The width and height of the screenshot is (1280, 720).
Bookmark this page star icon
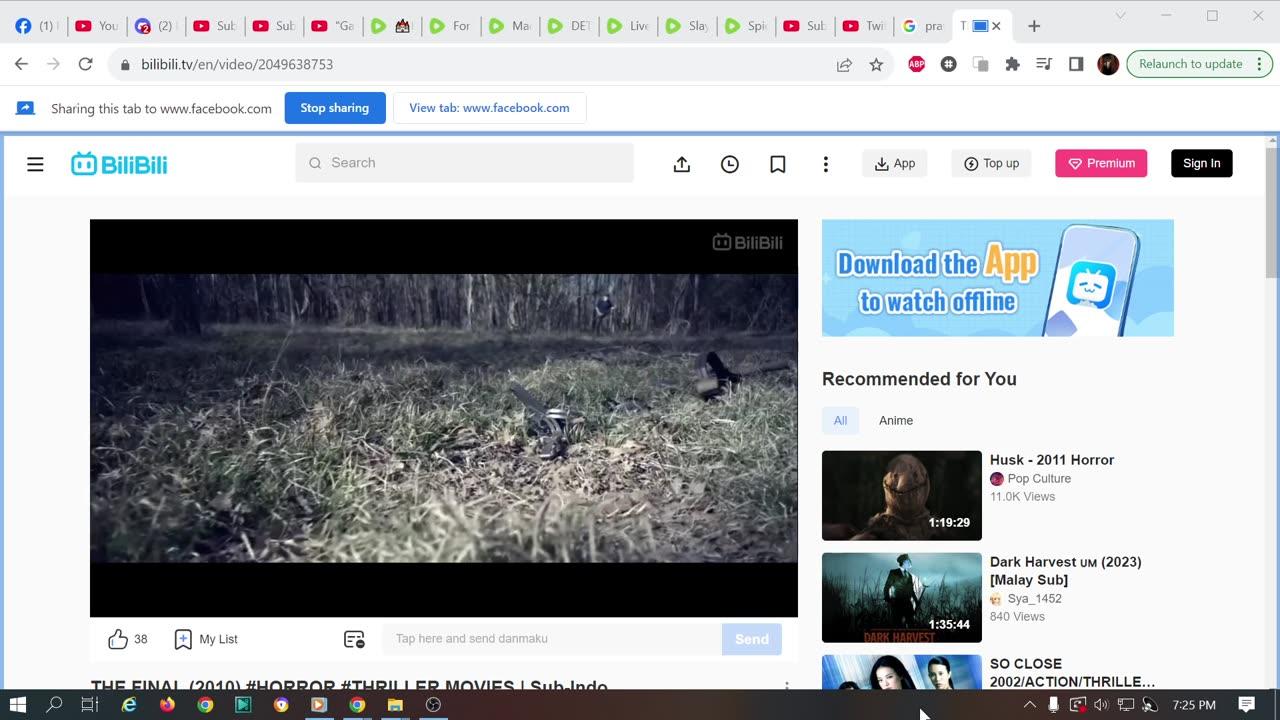tap(877, 64)
